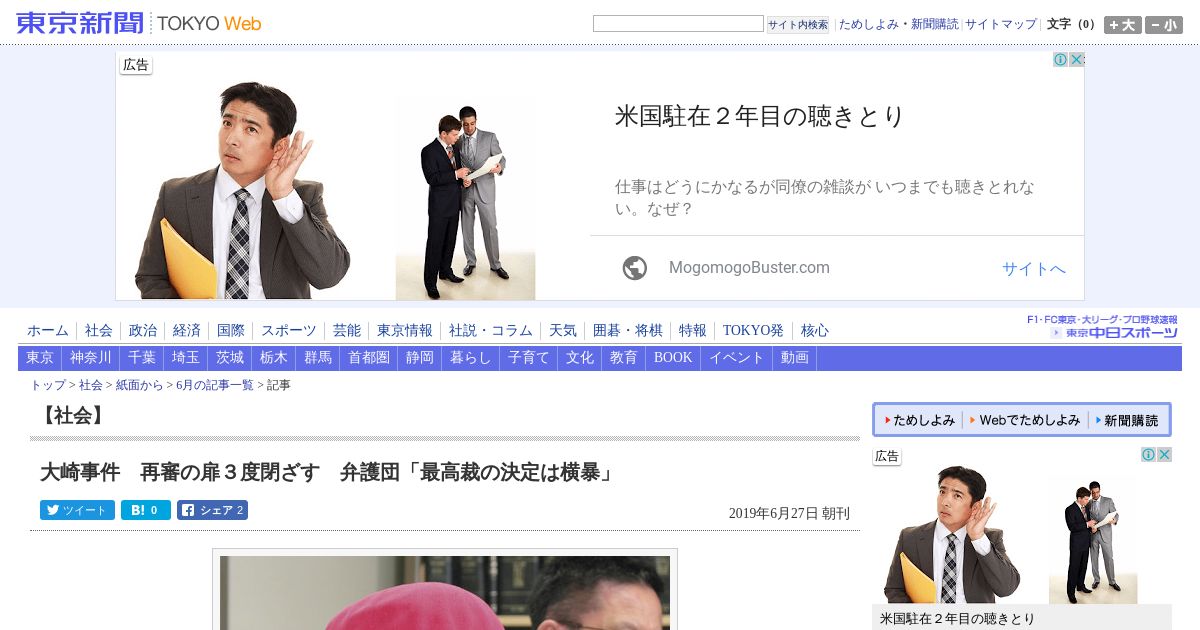Screen dimensions: 1200x630
Task: Open ためしよみ・新聞購読 header link
Action: pos(898,24)
